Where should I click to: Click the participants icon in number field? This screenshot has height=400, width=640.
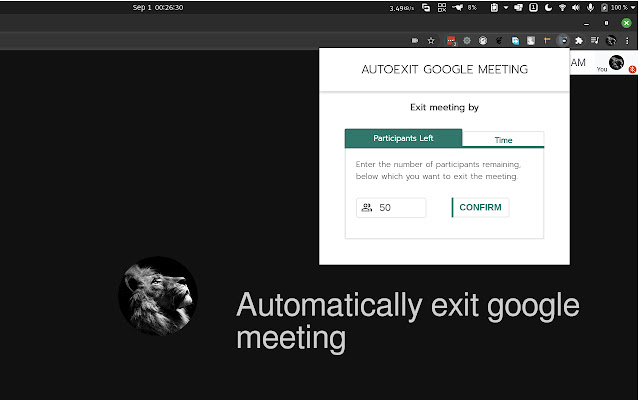(367, 208)
